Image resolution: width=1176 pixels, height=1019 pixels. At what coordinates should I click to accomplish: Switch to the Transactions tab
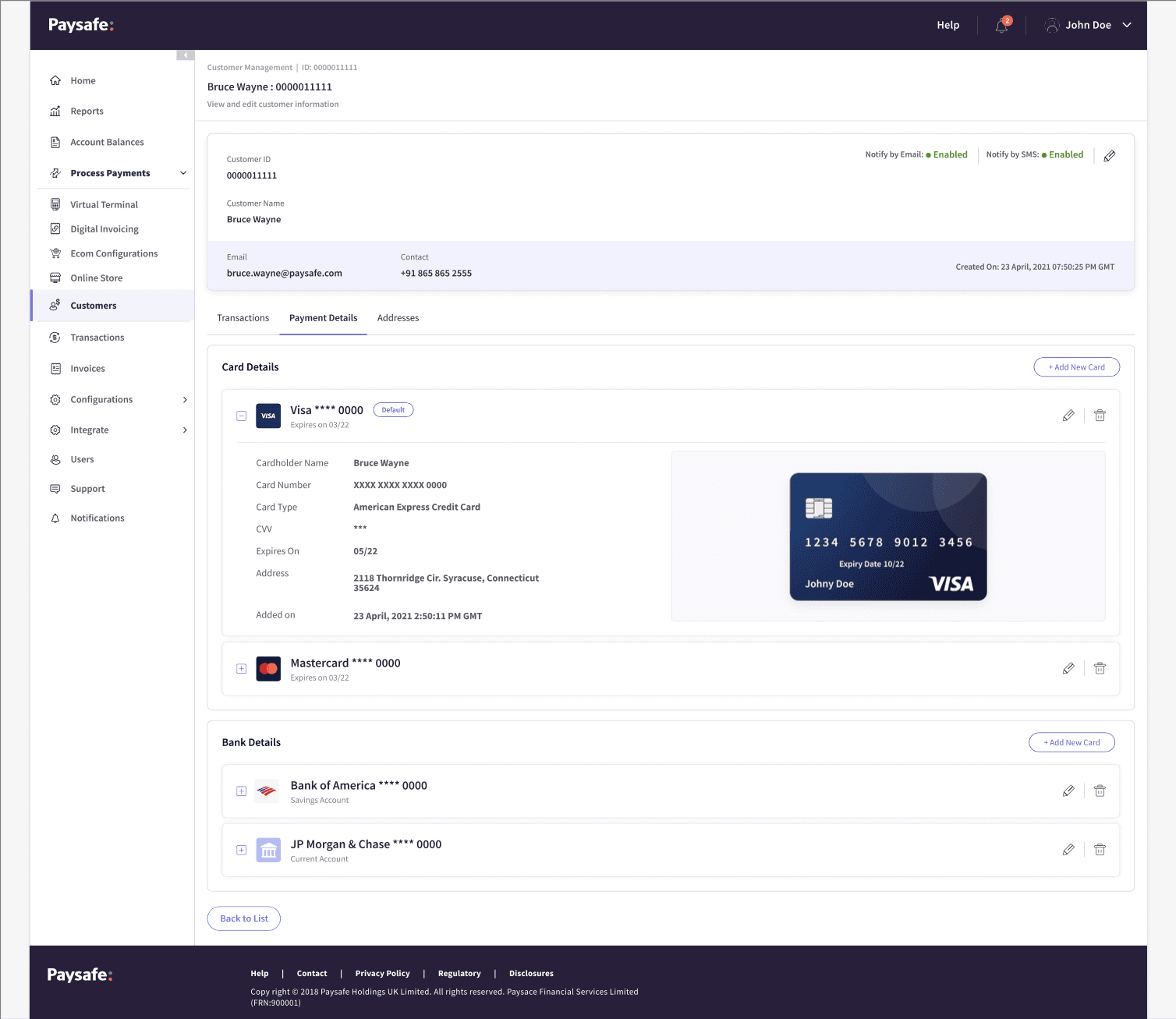coord(243,318)
